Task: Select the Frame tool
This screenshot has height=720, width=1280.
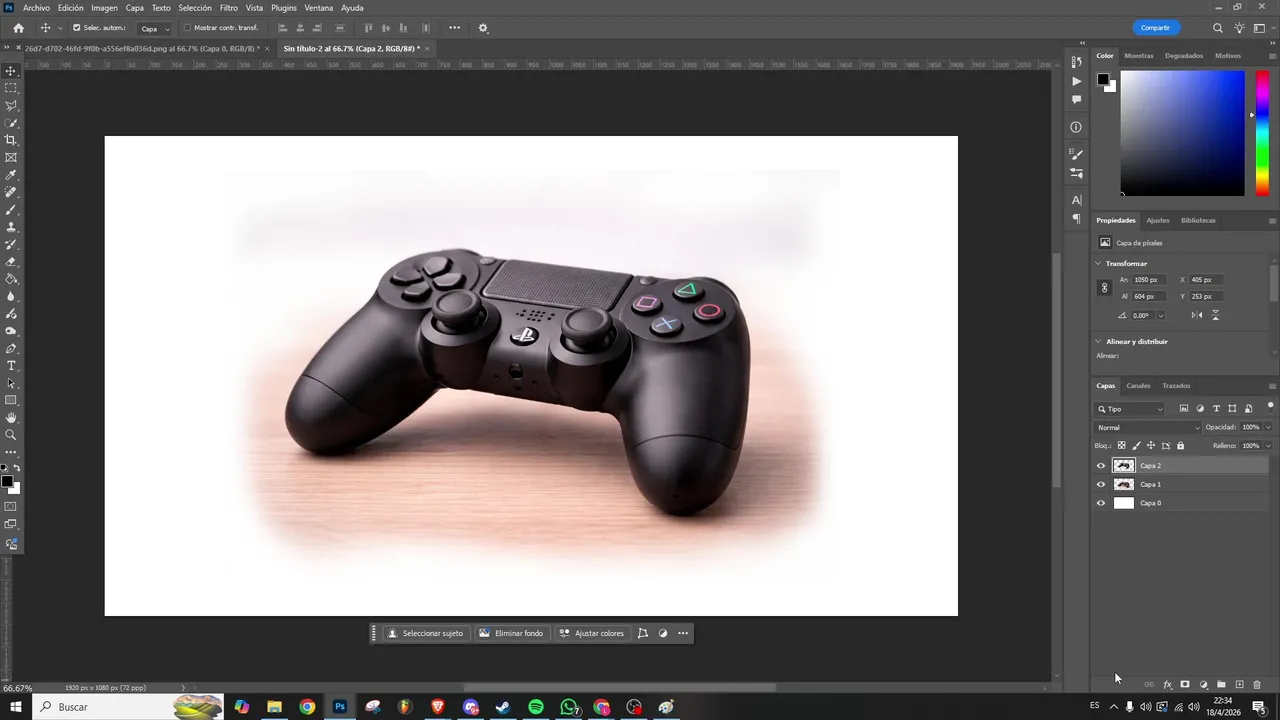Action: point(11,157)
